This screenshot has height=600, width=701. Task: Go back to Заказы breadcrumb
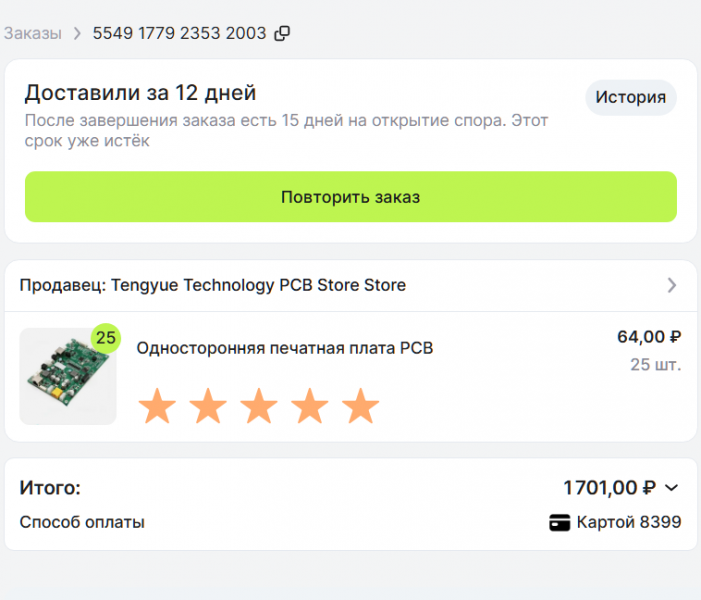click(x=32, y=33)
